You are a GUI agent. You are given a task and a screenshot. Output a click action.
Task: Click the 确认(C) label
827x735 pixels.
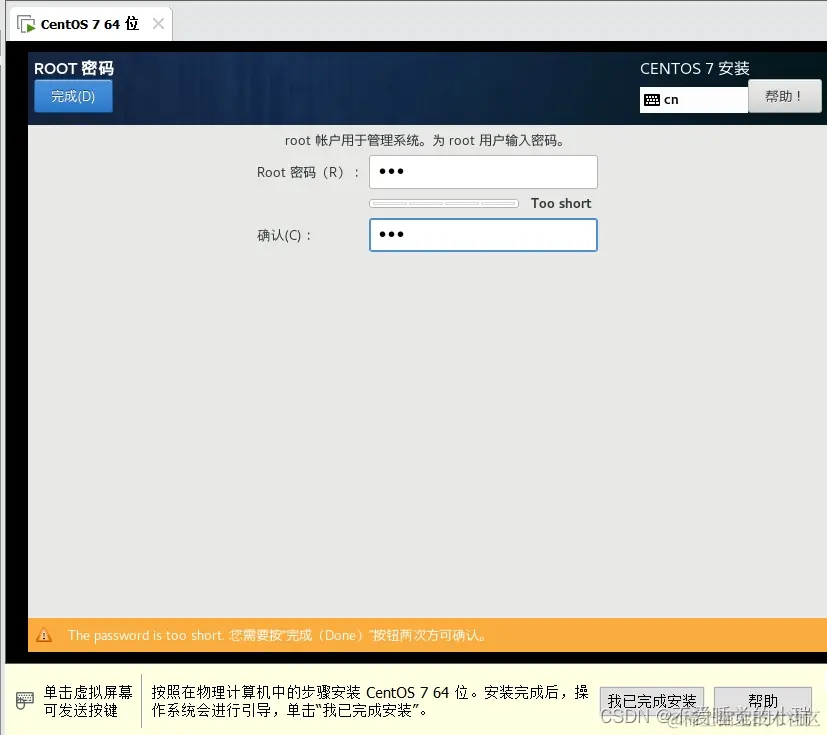(284, 235)
